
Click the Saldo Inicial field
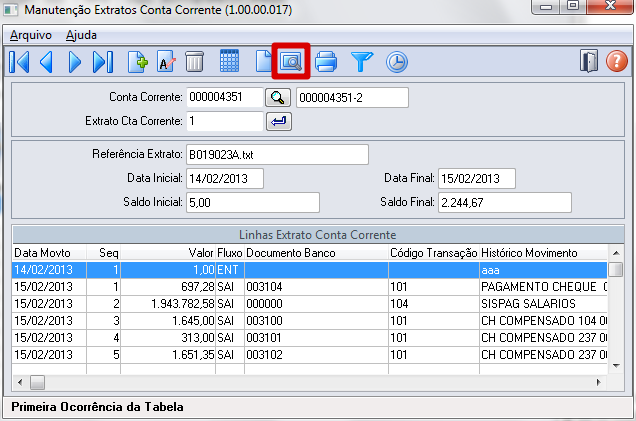[253, 202]
